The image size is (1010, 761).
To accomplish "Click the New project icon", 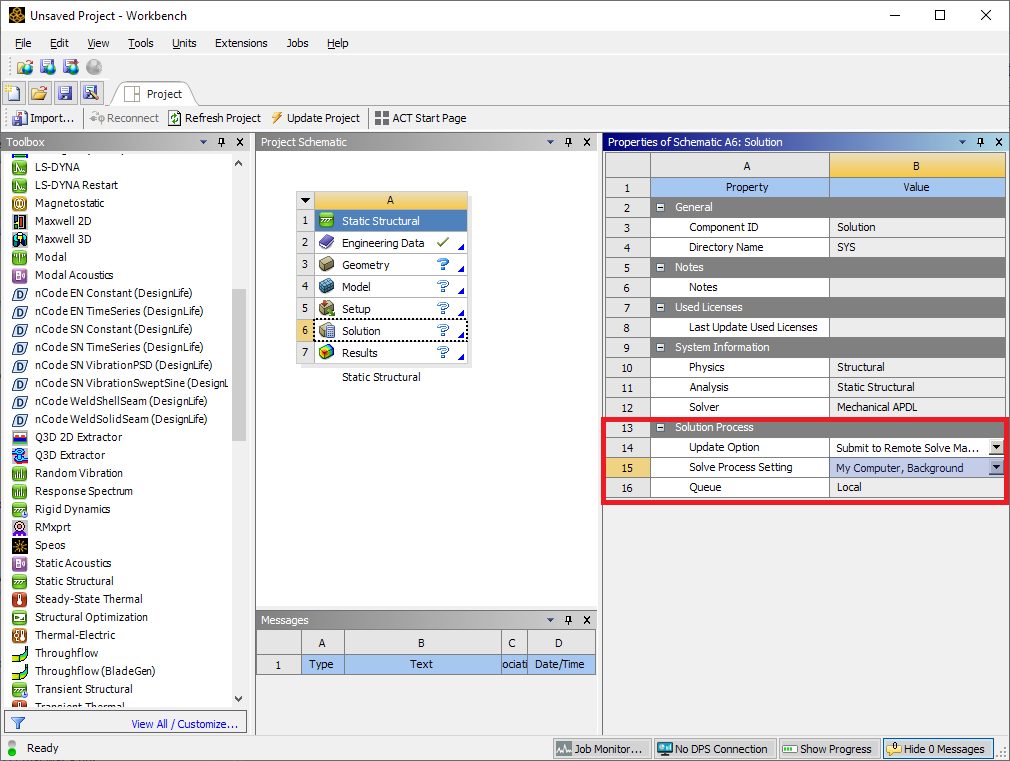I will pos(14,93).
